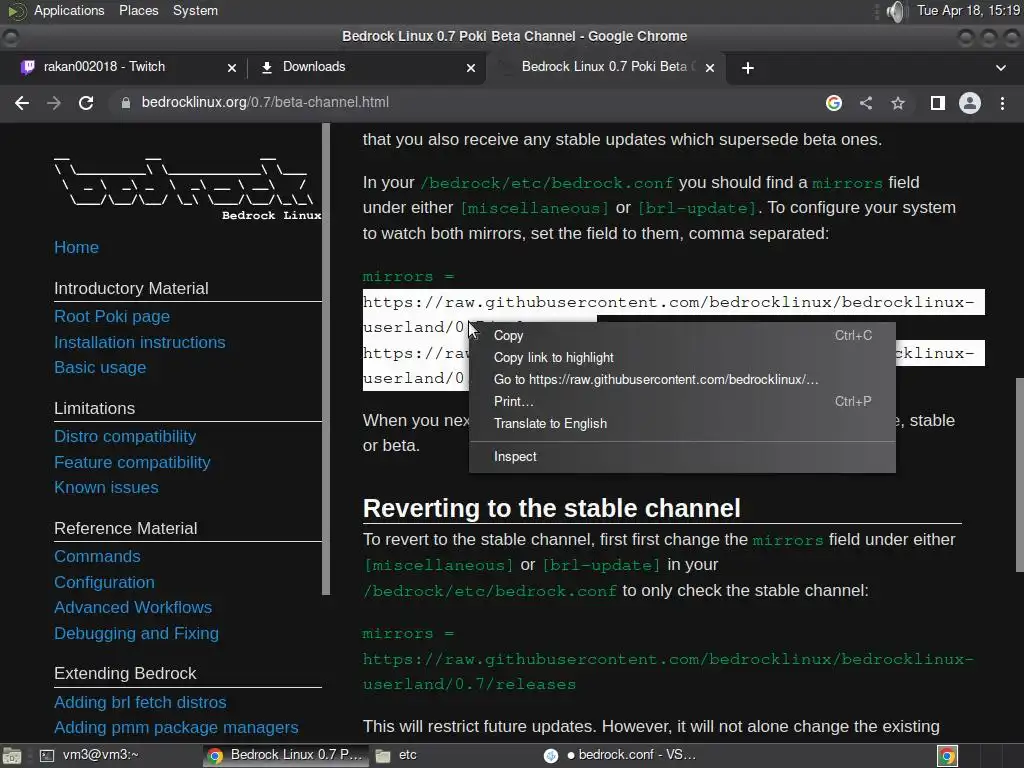Open Debugging and Fixing link

[x=136, y=633]
